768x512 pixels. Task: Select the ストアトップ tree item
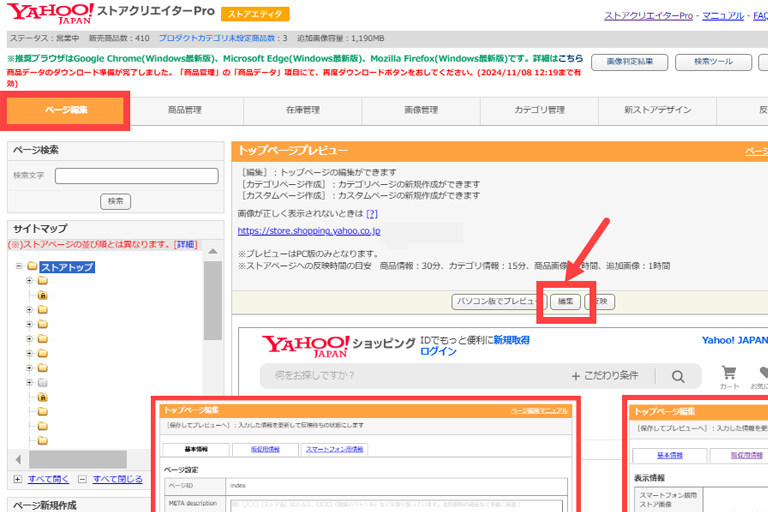(67, 267)
